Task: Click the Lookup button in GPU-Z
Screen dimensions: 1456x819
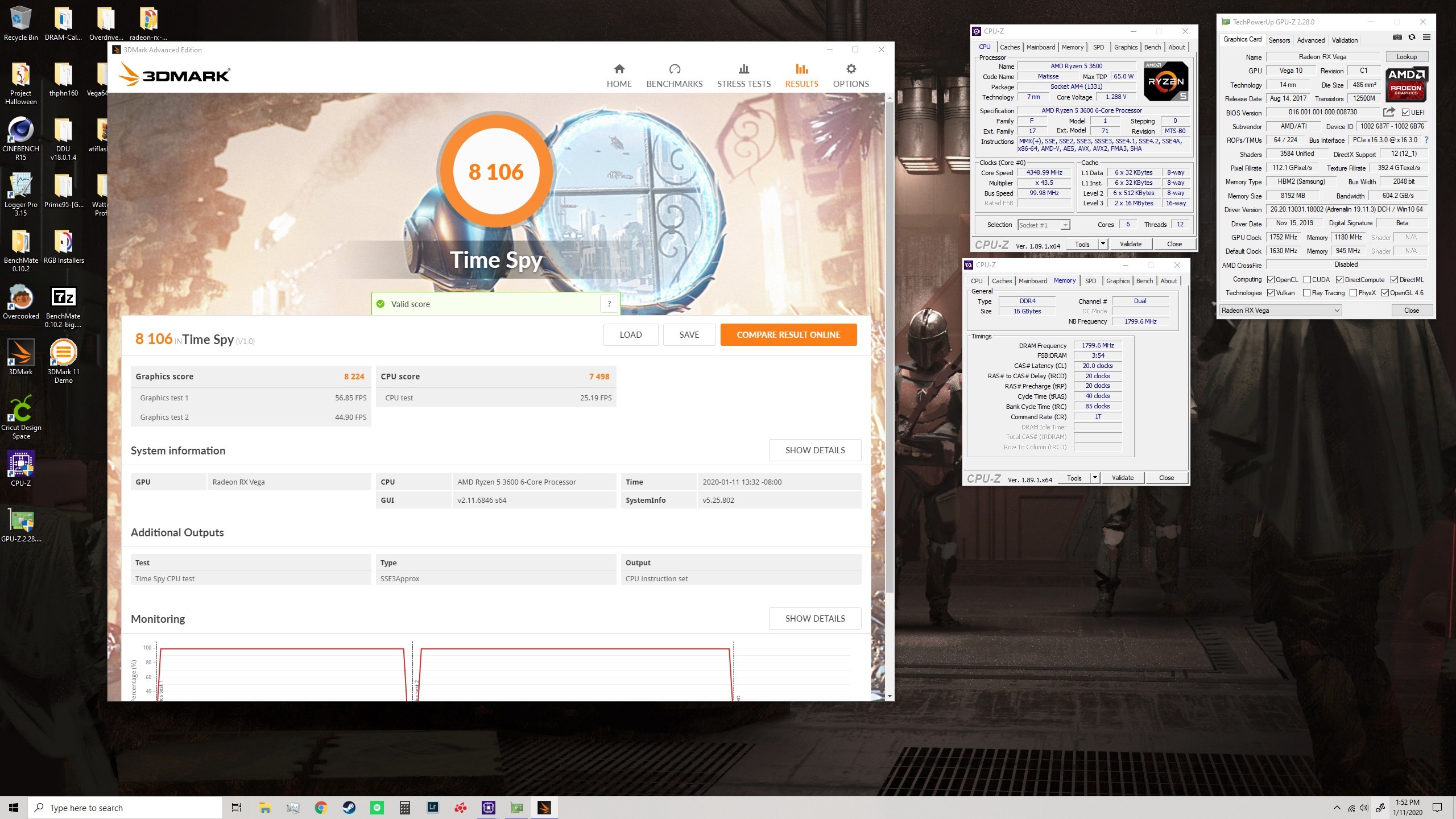Action: point(1407,56)
